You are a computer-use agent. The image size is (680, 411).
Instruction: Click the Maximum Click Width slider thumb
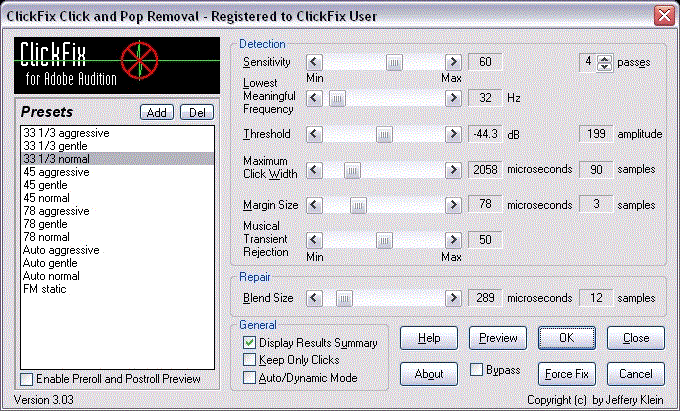[x=352, y=170]
